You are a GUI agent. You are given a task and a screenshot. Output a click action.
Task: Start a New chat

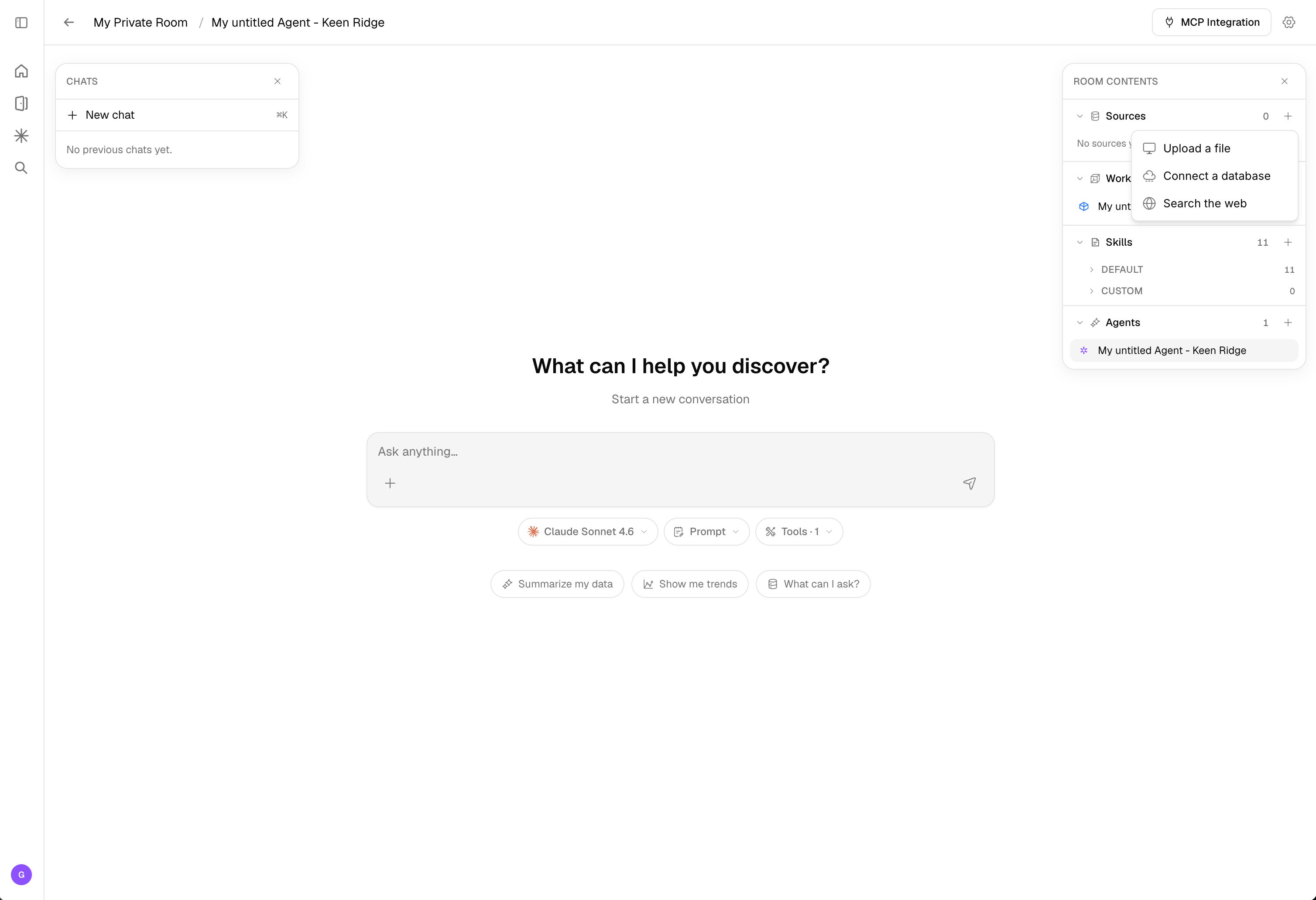[x=177, y=115]
